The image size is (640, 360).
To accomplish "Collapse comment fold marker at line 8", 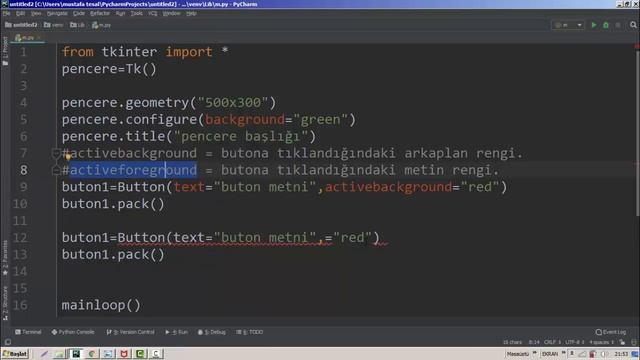I will click(x=56, y=170).
